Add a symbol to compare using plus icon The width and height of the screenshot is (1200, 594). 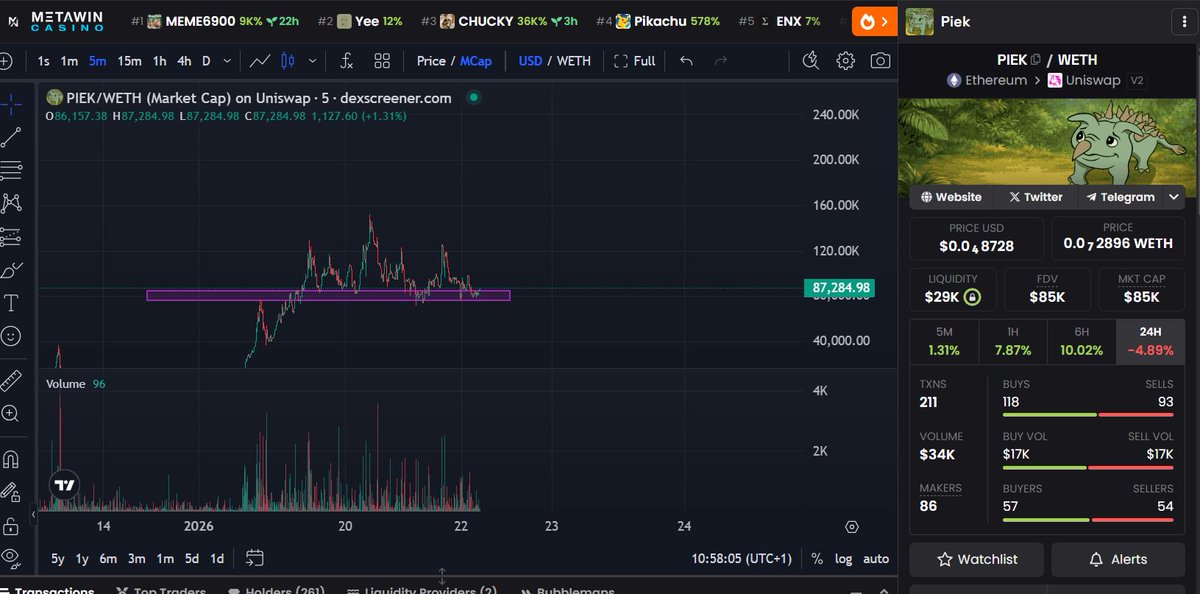[x=5, y=61]
